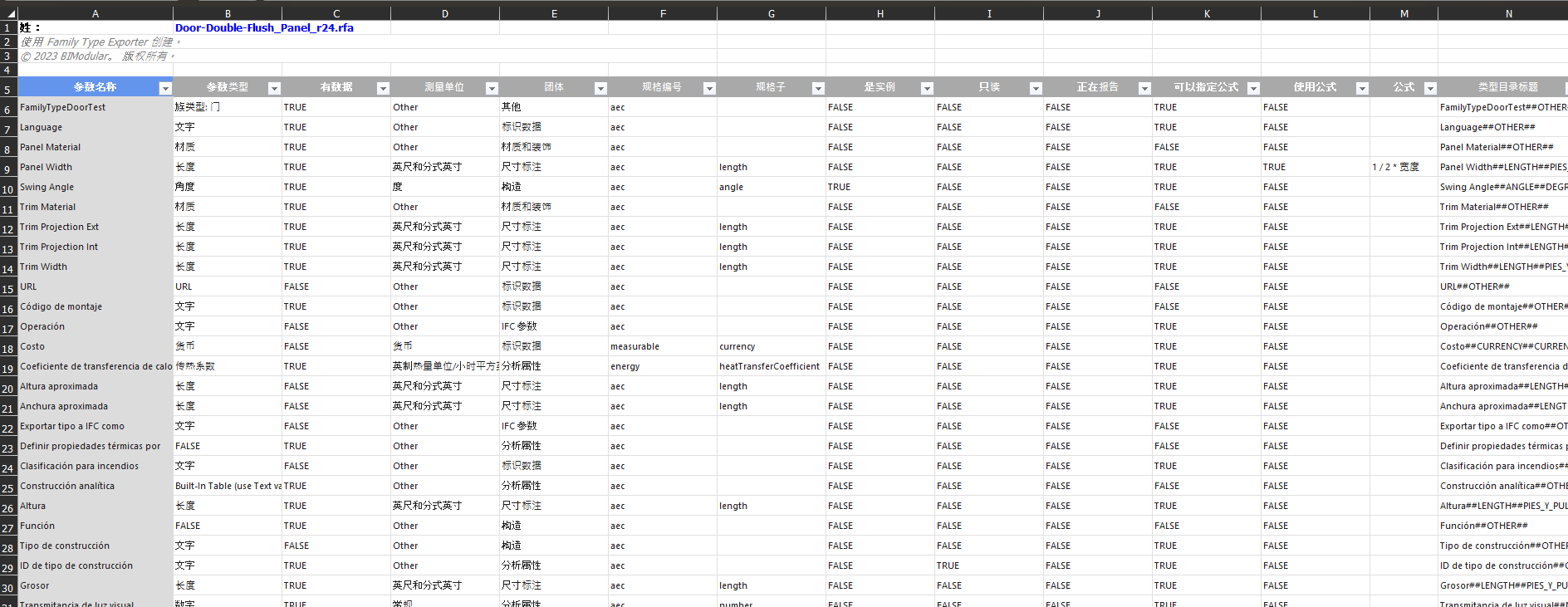
Task: Click the measurable cell in Costo row
Action: 663,346
